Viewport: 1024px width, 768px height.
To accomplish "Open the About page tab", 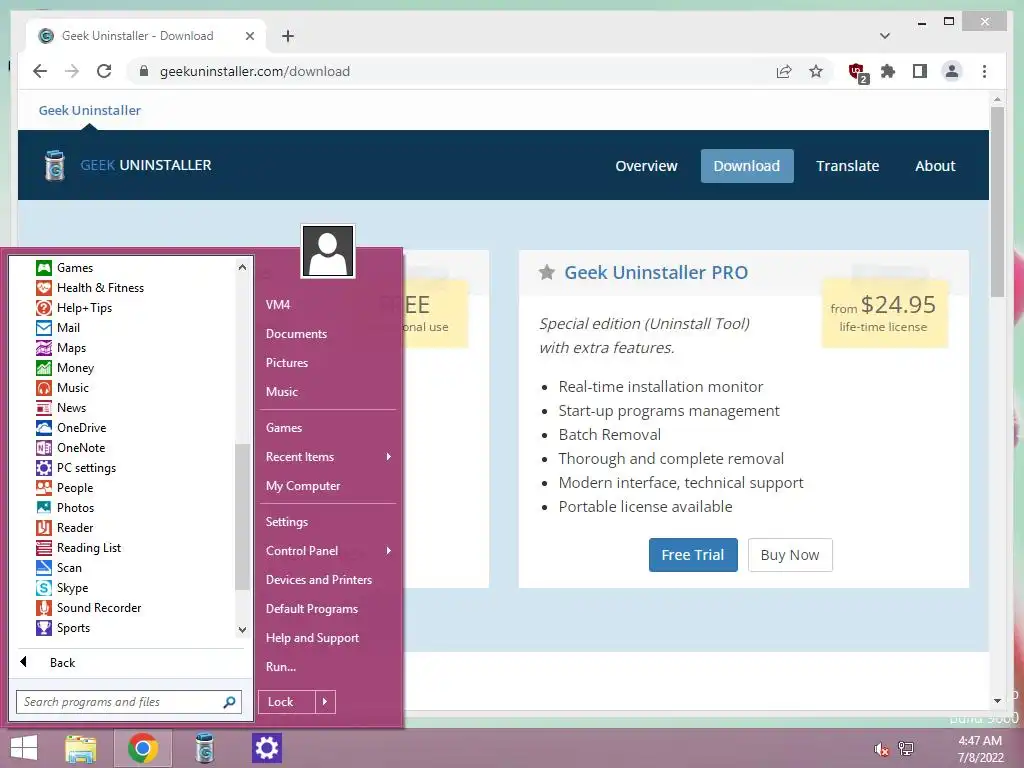I will click(935, 166).
